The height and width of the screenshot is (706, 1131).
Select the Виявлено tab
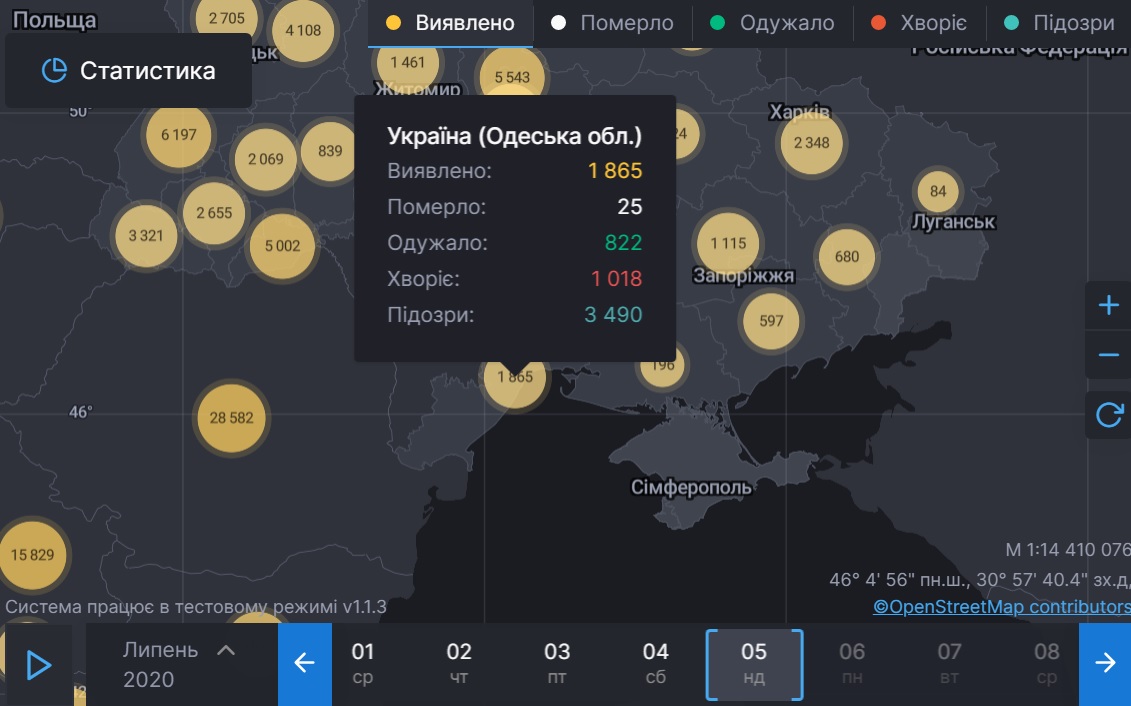(450, 23)
